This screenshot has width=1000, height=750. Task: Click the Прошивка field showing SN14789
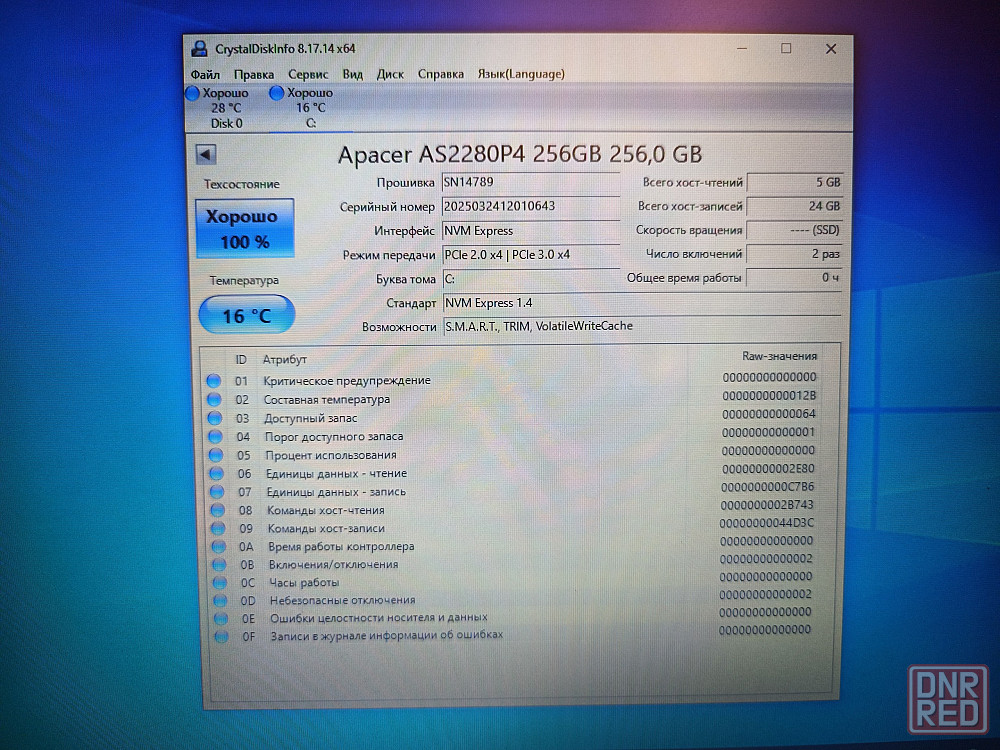point(530,182)
